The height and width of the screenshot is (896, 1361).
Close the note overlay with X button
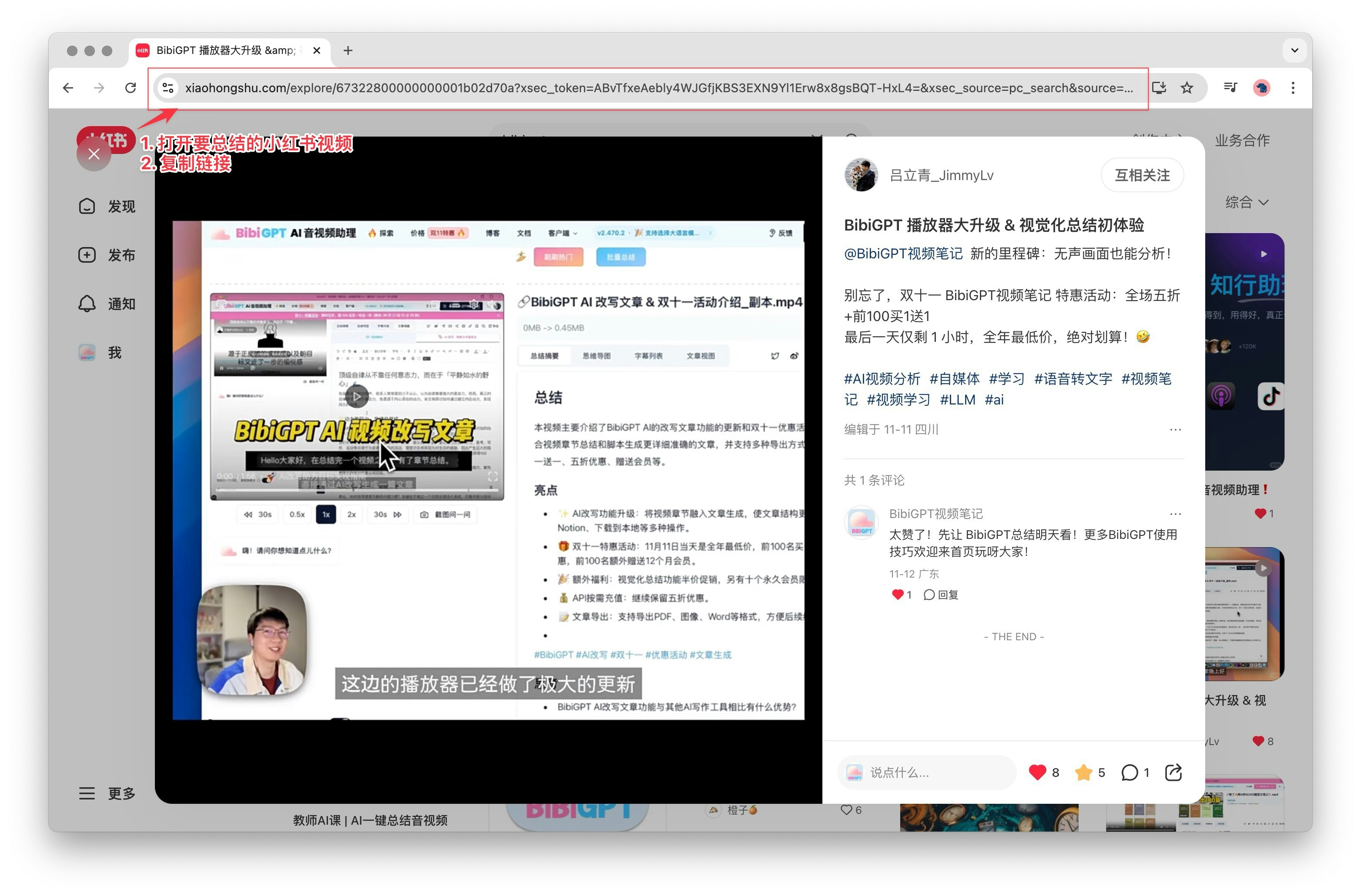coord(94,154)
